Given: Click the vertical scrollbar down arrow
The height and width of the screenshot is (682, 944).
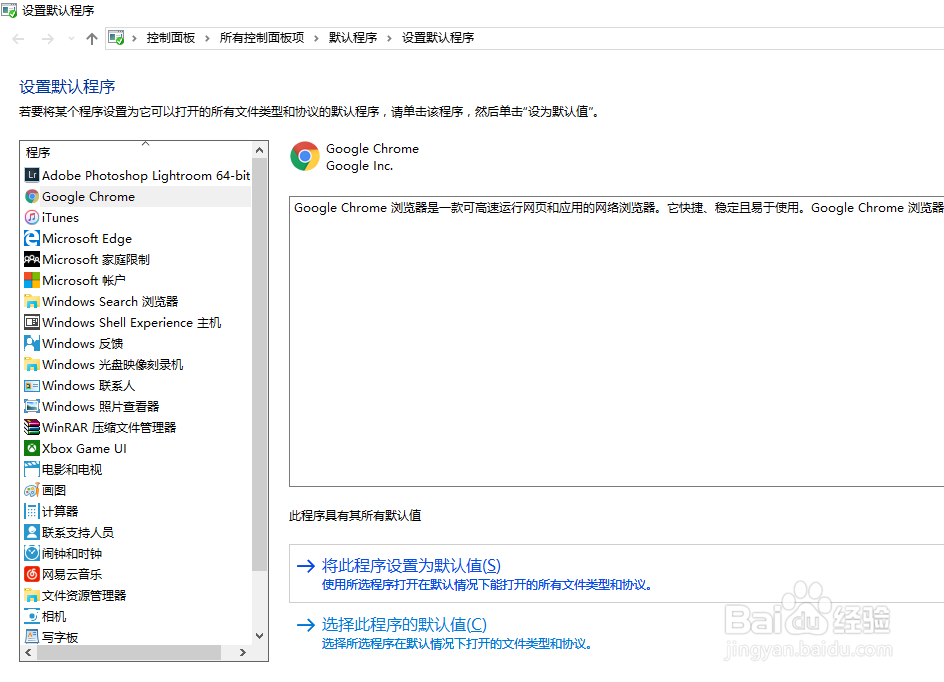Looking at the screenshot, I should (259, 636).
